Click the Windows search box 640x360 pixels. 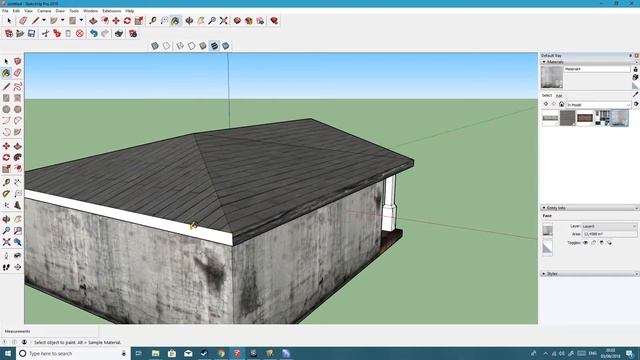point(73,353)
